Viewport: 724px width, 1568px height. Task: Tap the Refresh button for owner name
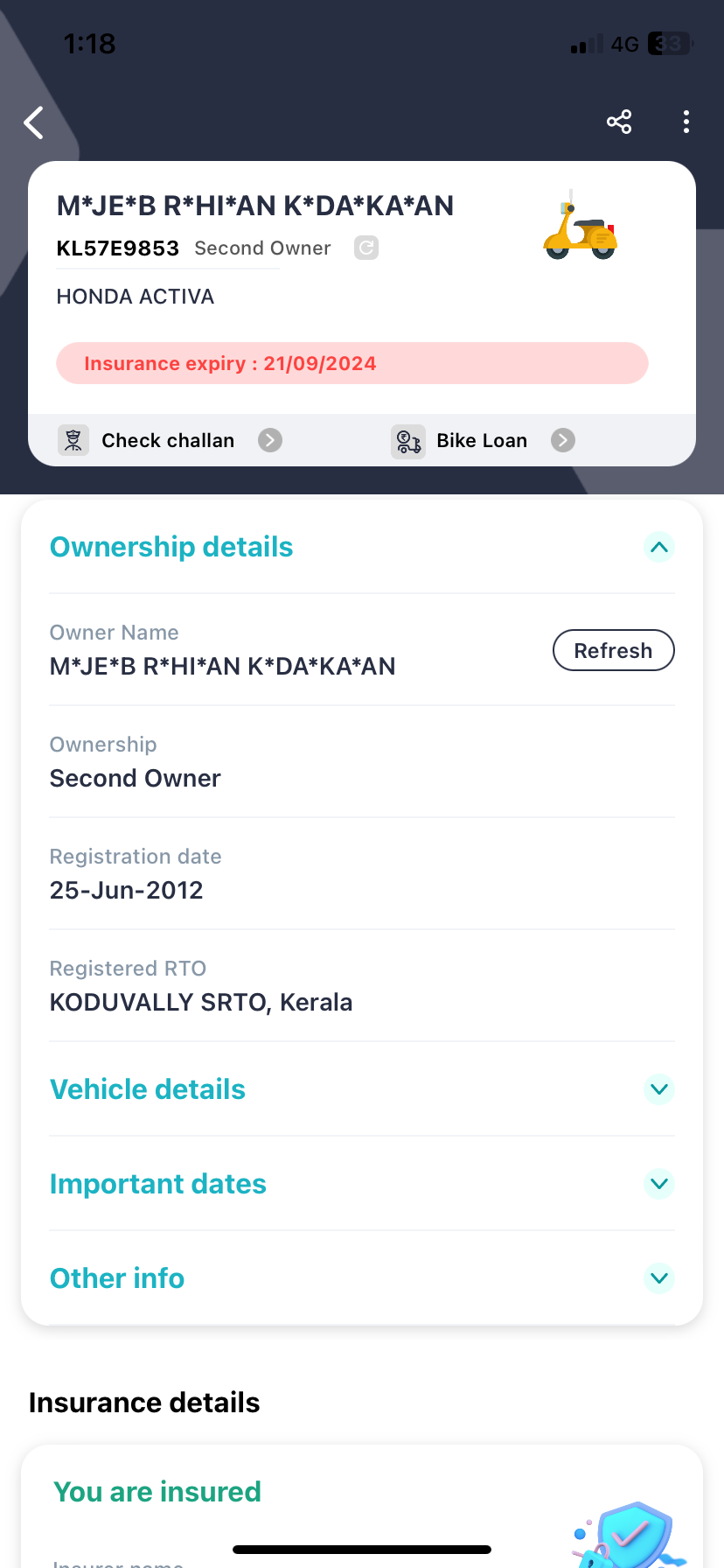tap(613, 650)
